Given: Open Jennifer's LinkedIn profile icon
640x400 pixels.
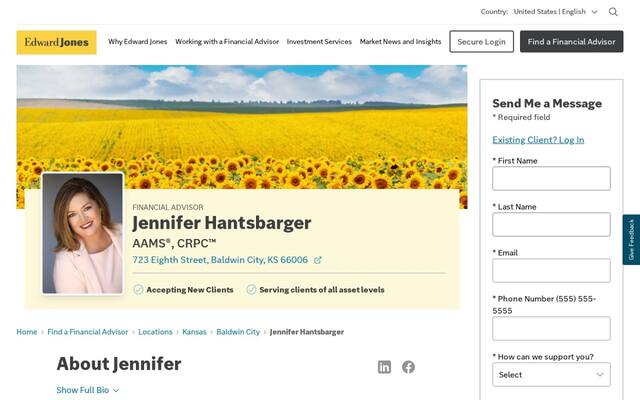Looking at the screenshot, I should point(384,367).
